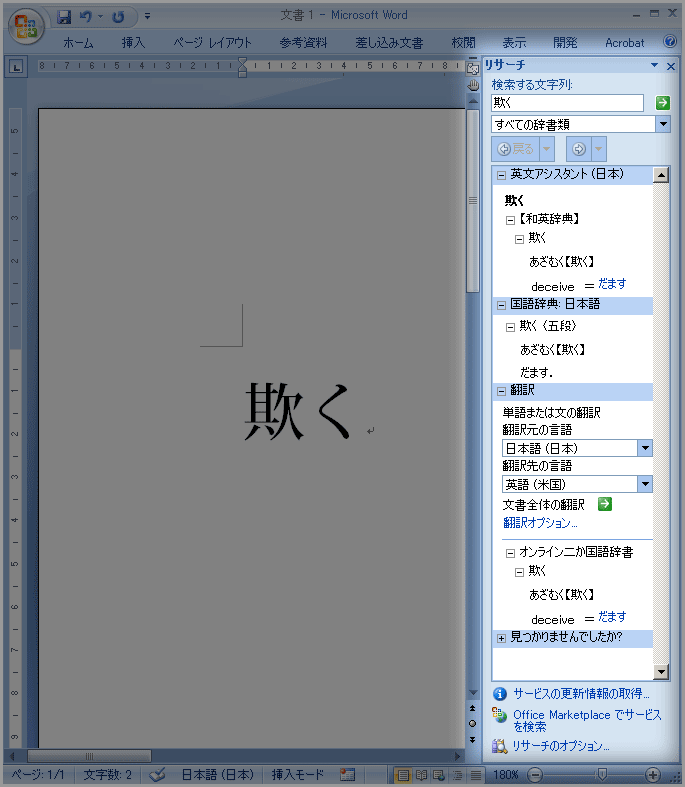Open Office Marketplace でサービスを検索 link

587,721
